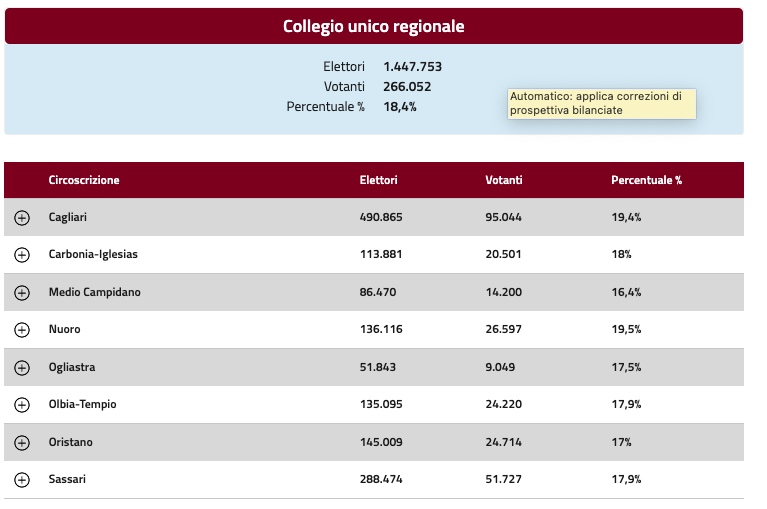
Task: Expand the Carbonia-Iglesias row plus icon
Action: 22,255
